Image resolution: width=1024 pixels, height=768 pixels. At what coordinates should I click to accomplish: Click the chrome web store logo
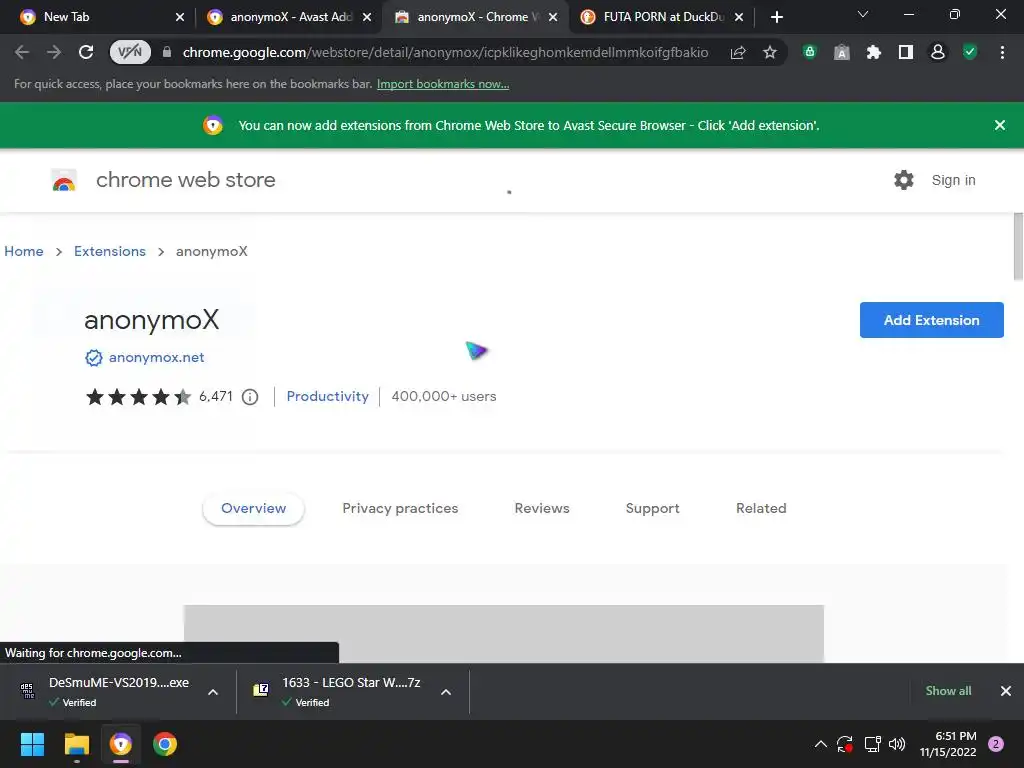[64, 180]
